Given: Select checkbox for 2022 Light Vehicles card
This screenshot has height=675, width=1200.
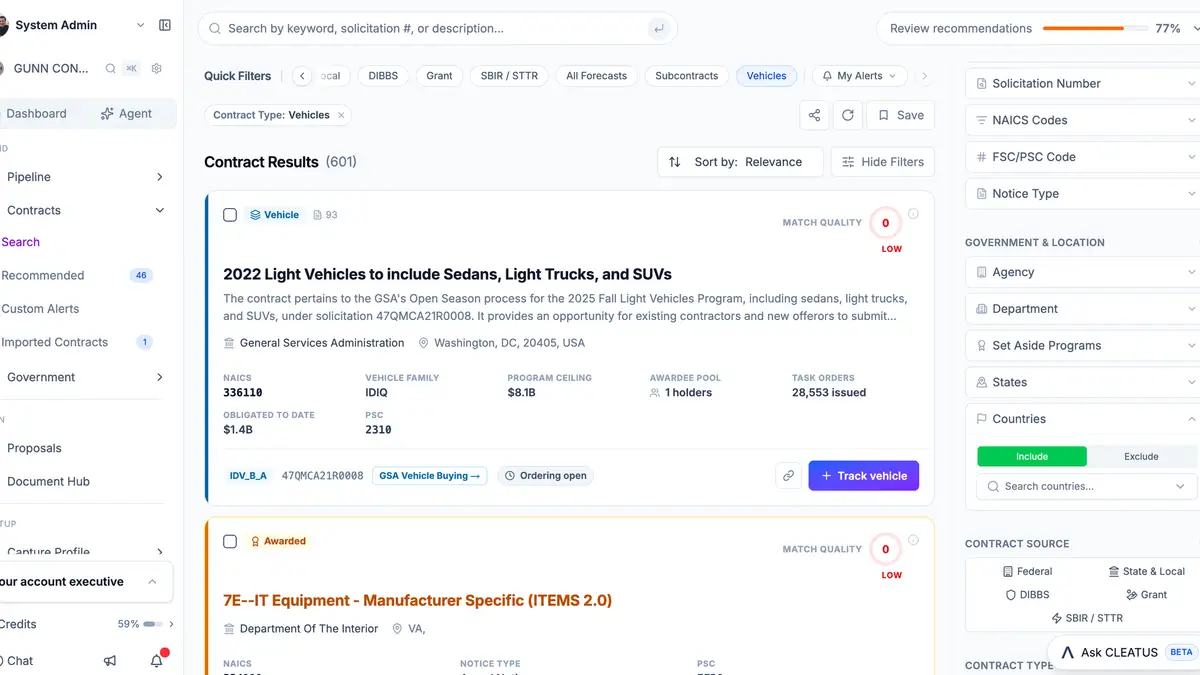Looking at the screenshot, I should (x=230, y=215).
